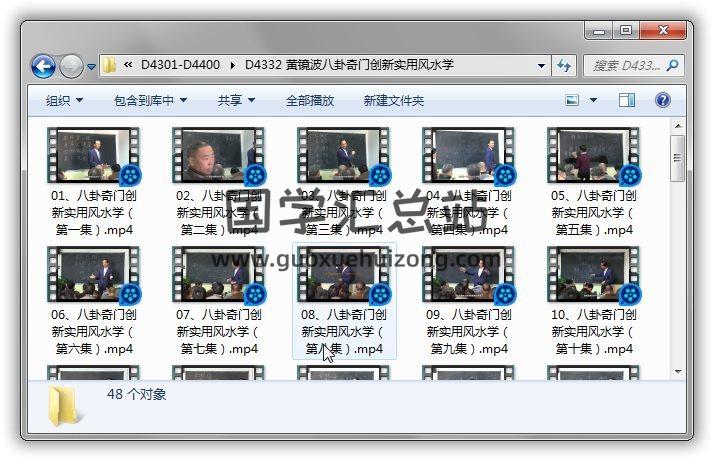Close the Explorer window
This screenshot has height=461, width=714.
(663, 31)
